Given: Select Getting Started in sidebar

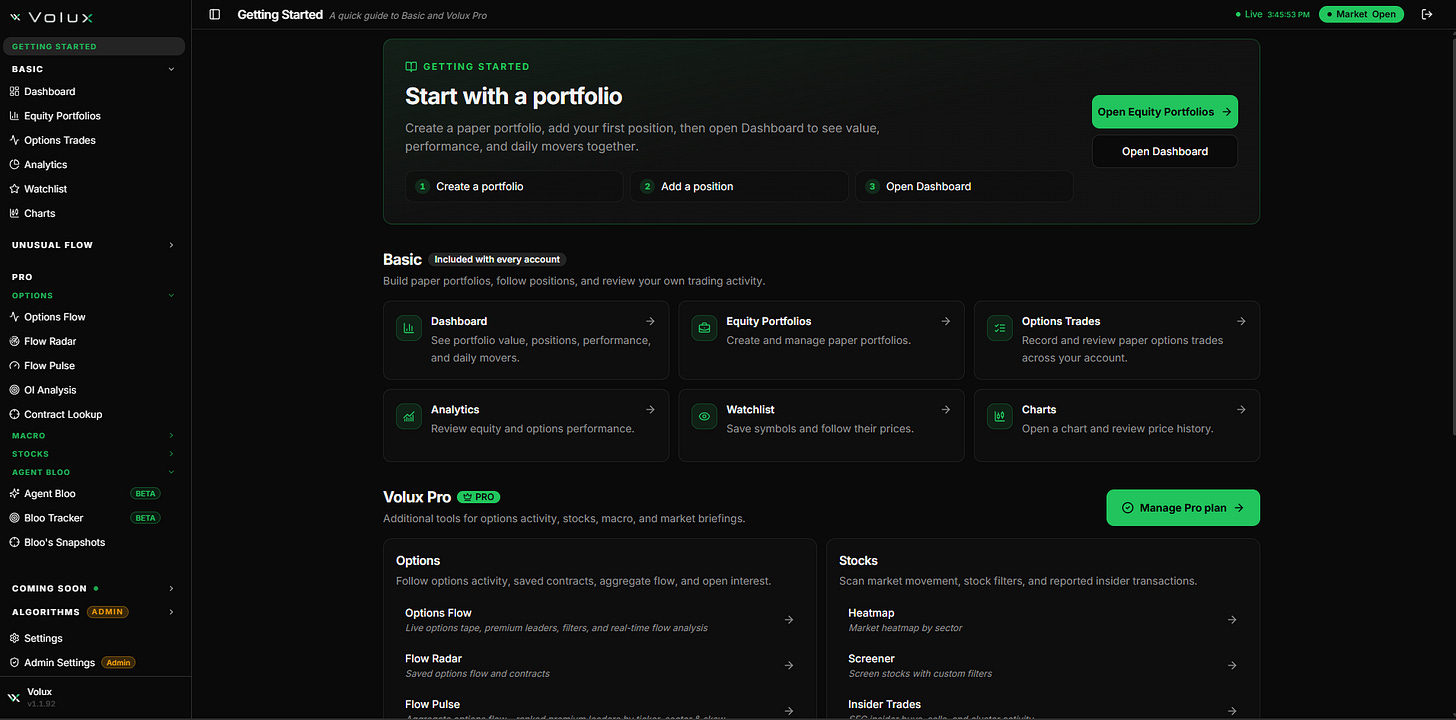Looking at the screenshot, I should point(95,46).
